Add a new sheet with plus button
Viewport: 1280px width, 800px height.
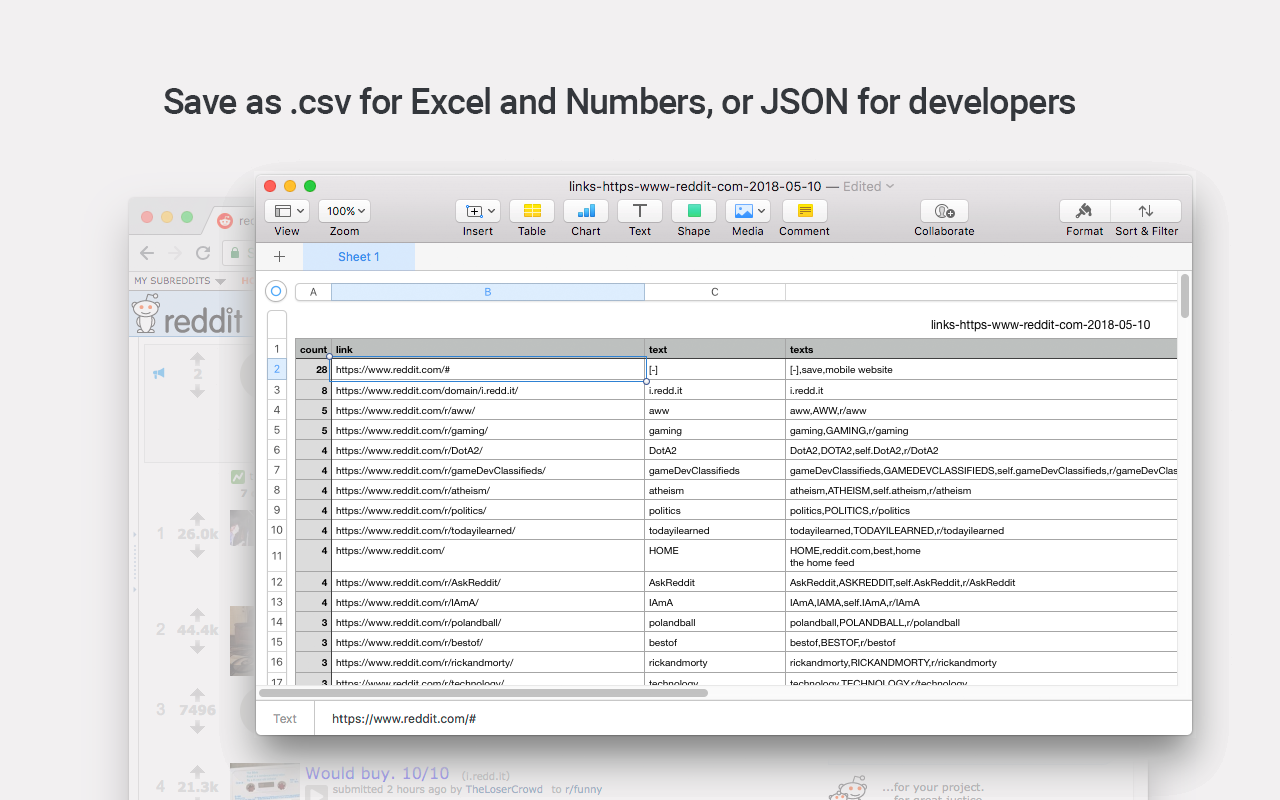click(x=279, y=257)
